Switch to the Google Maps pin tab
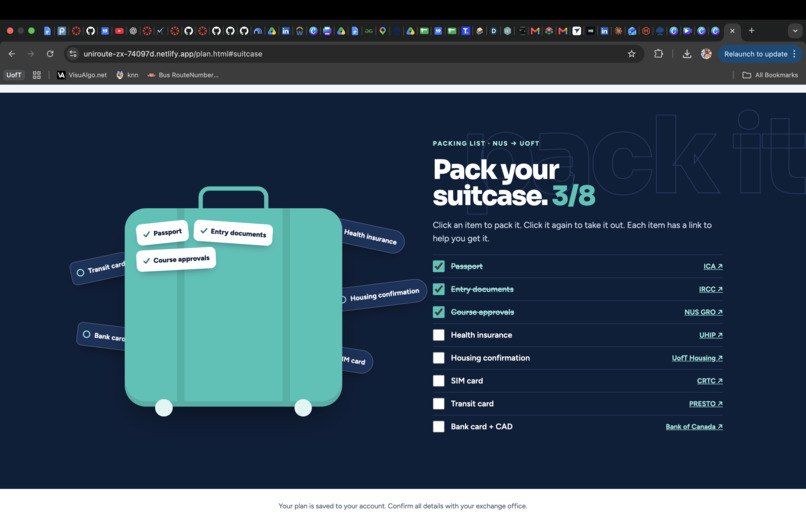 pyautogui.click(x=383, y=31)
